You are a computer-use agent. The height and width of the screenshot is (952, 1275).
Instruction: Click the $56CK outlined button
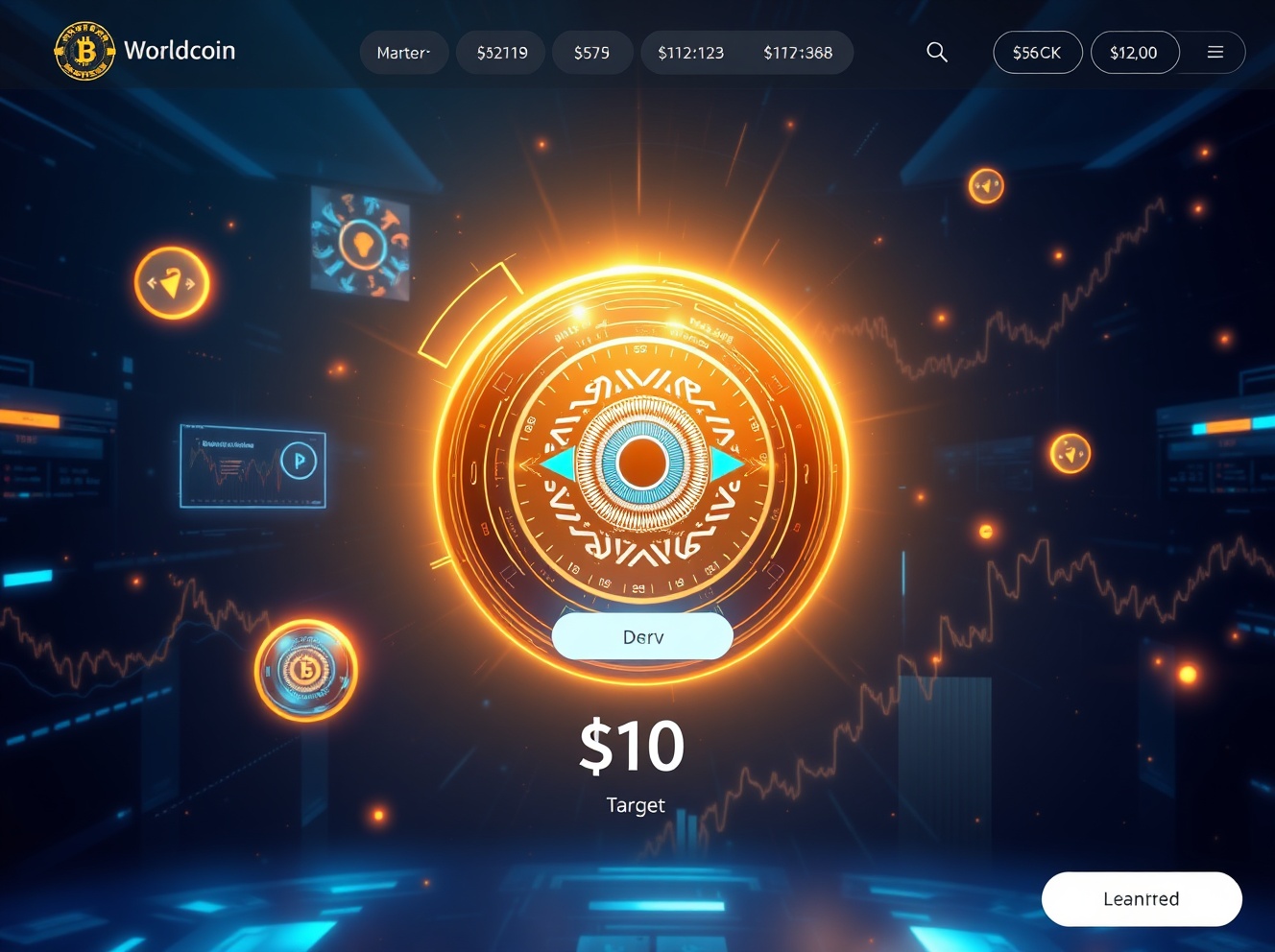point(1037,53)
